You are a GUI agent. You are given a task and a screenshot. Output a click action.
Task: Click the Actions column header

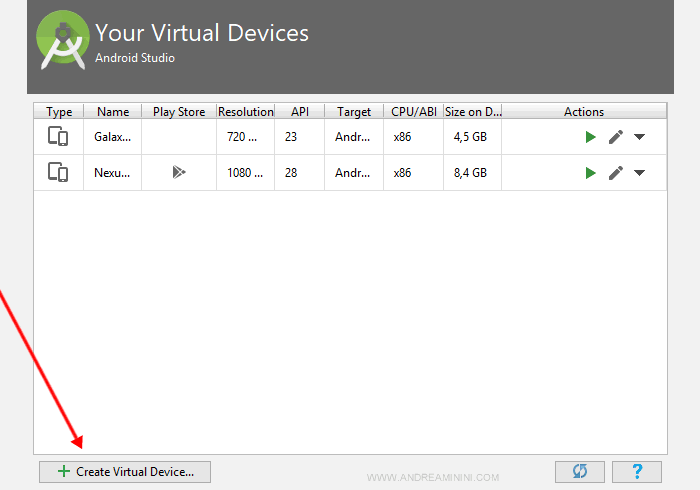pyautogui.click(x=584, y=112)
